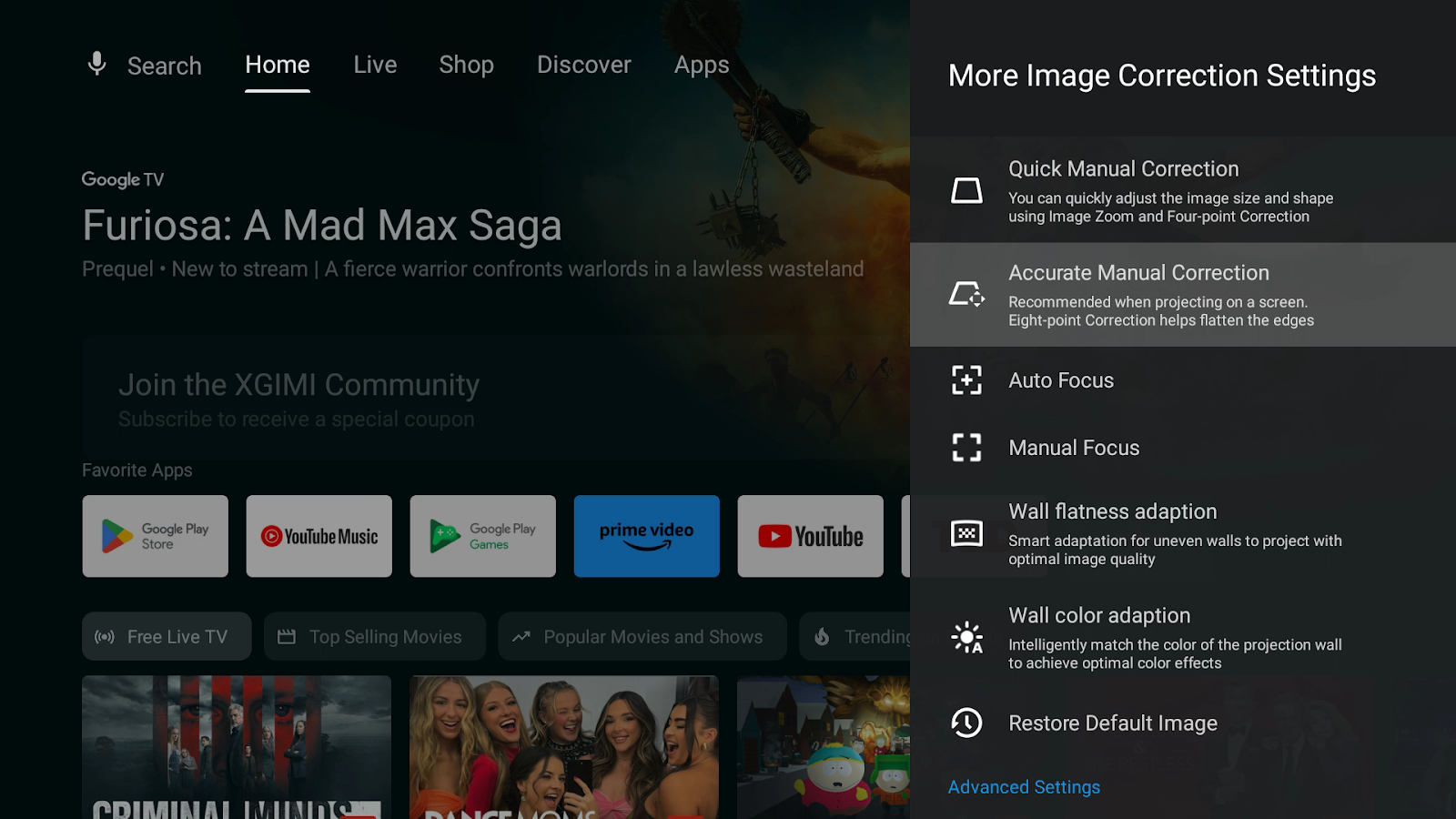This screenshot has width=1456, height=819.
Task: Click the Restore Default Image clock icon
Action: pyautogui.click(x=966, y=723)
